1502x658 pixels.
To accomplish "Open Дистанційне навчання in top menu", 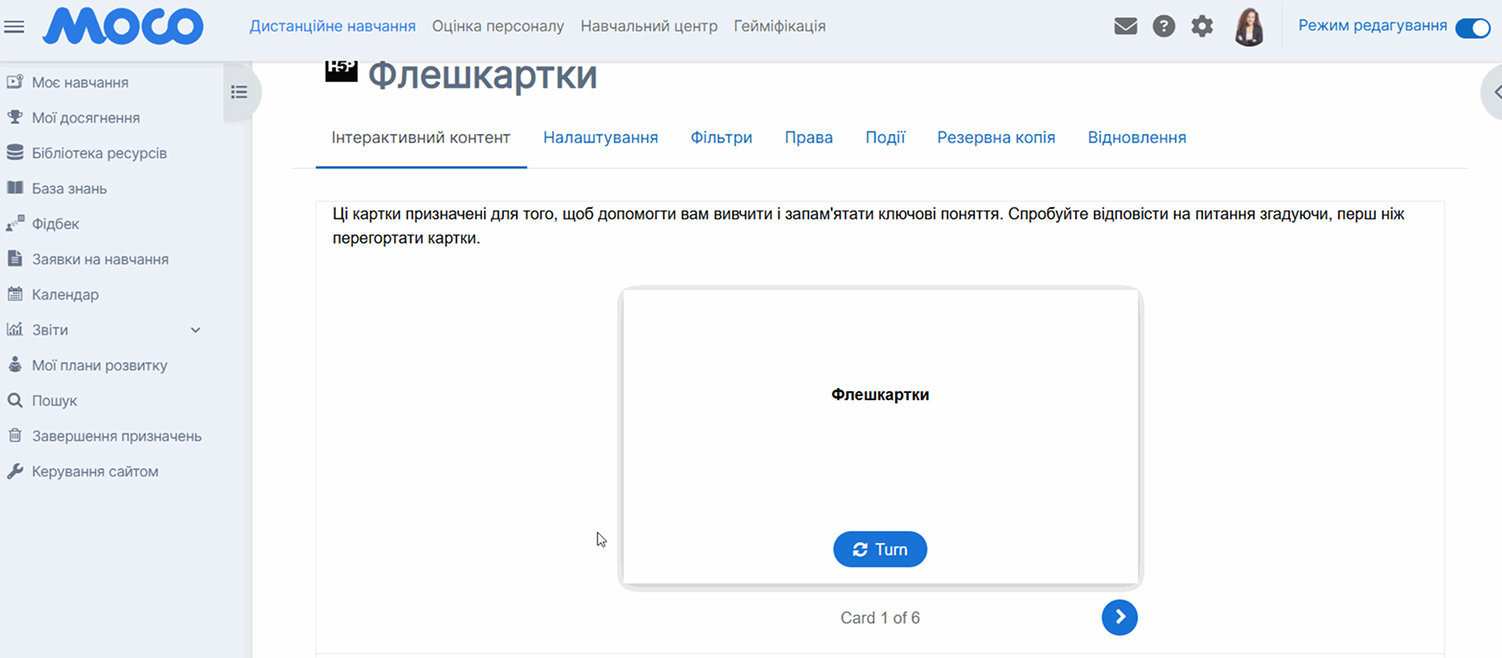I will click(332, 26).
